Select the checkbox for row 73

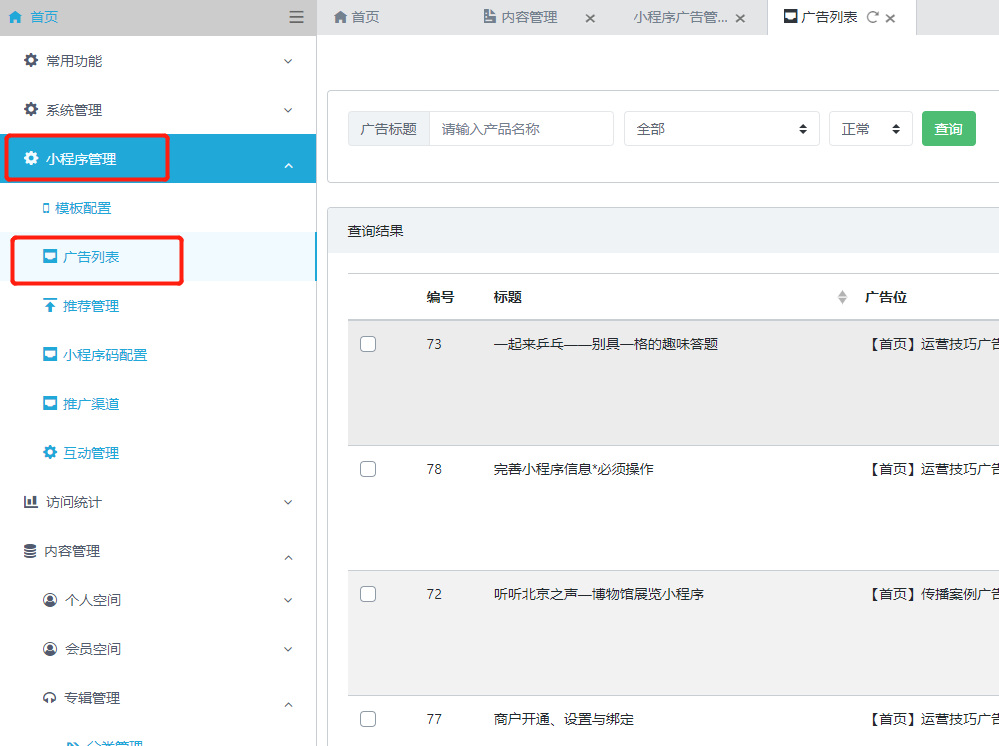368,344
